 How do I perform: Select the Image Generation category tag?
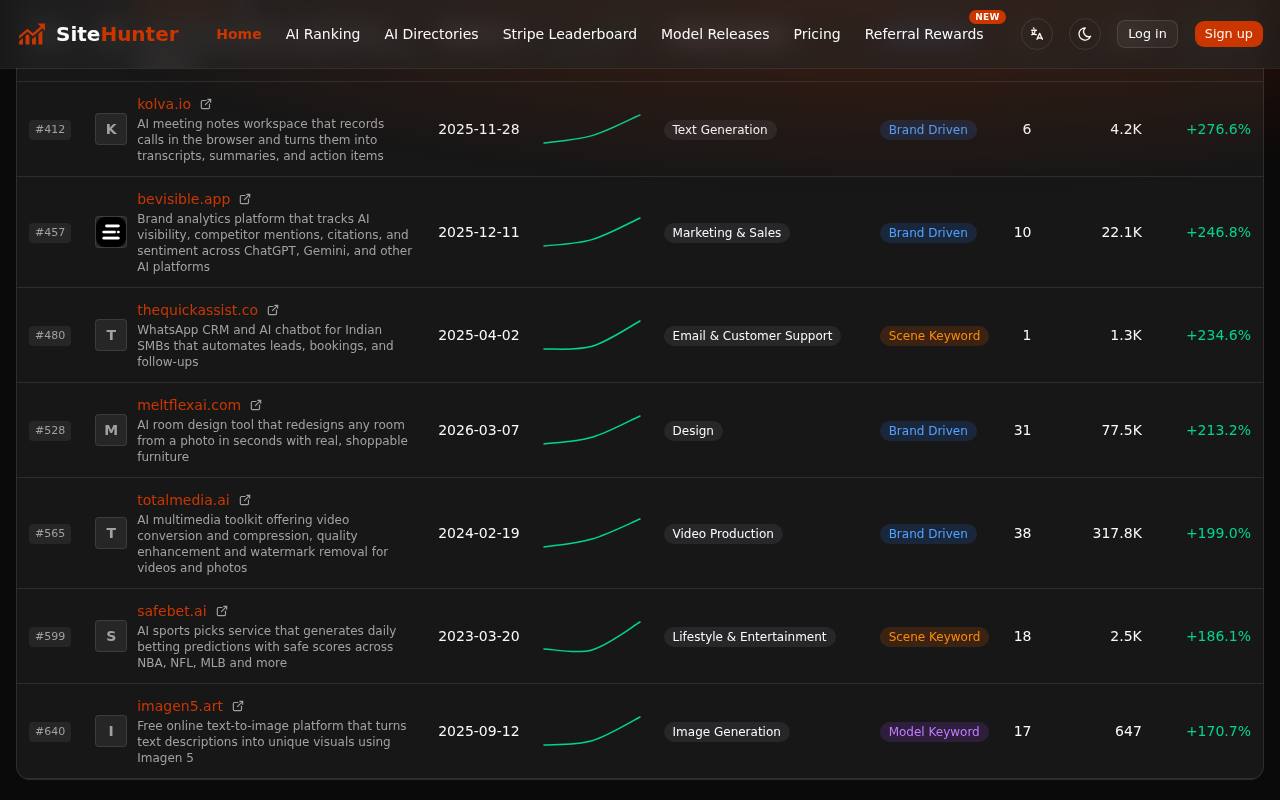(x=726, y=732)
